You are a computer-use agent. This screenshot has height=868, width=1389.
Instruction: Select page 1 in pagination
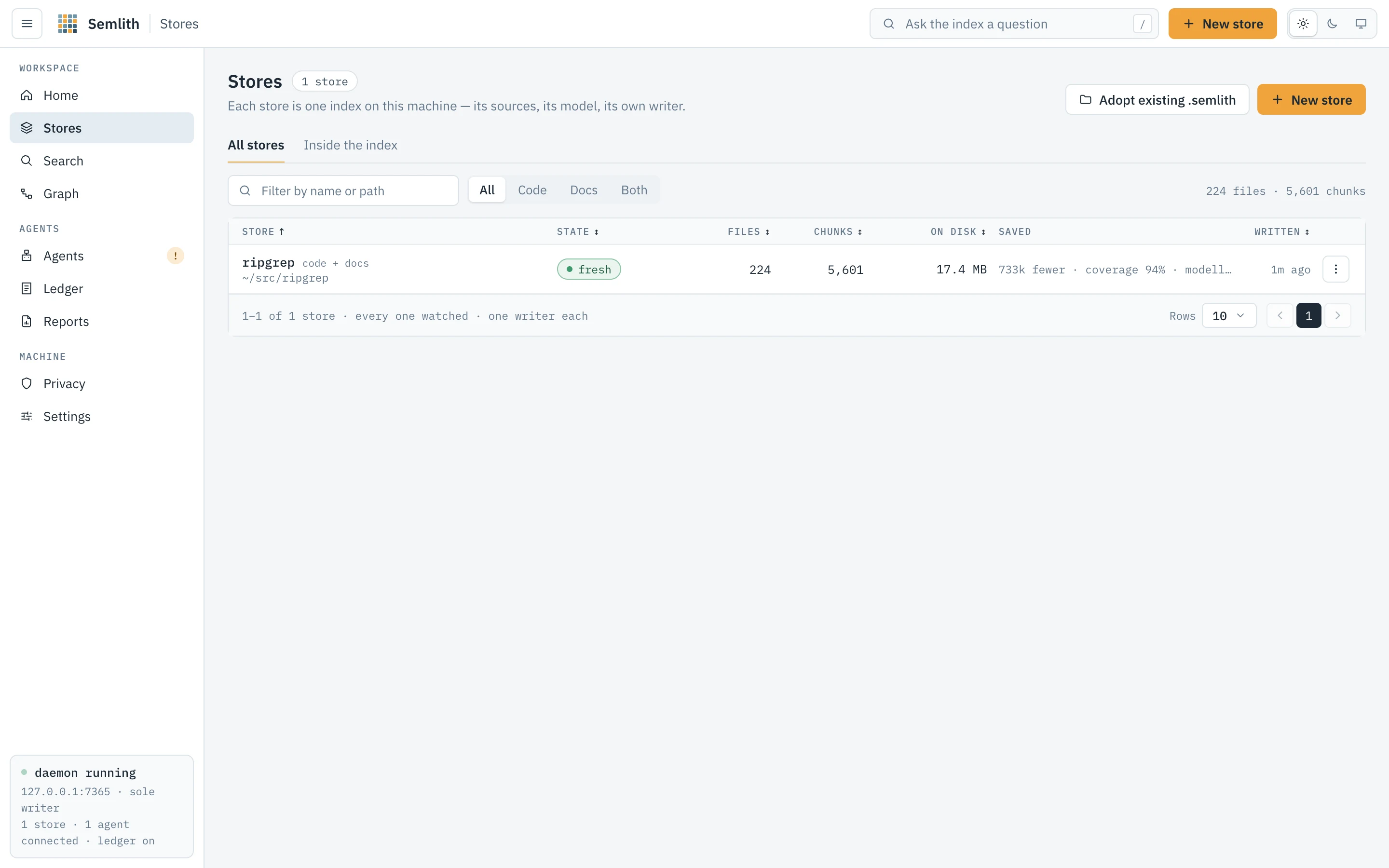point(1308,316)
